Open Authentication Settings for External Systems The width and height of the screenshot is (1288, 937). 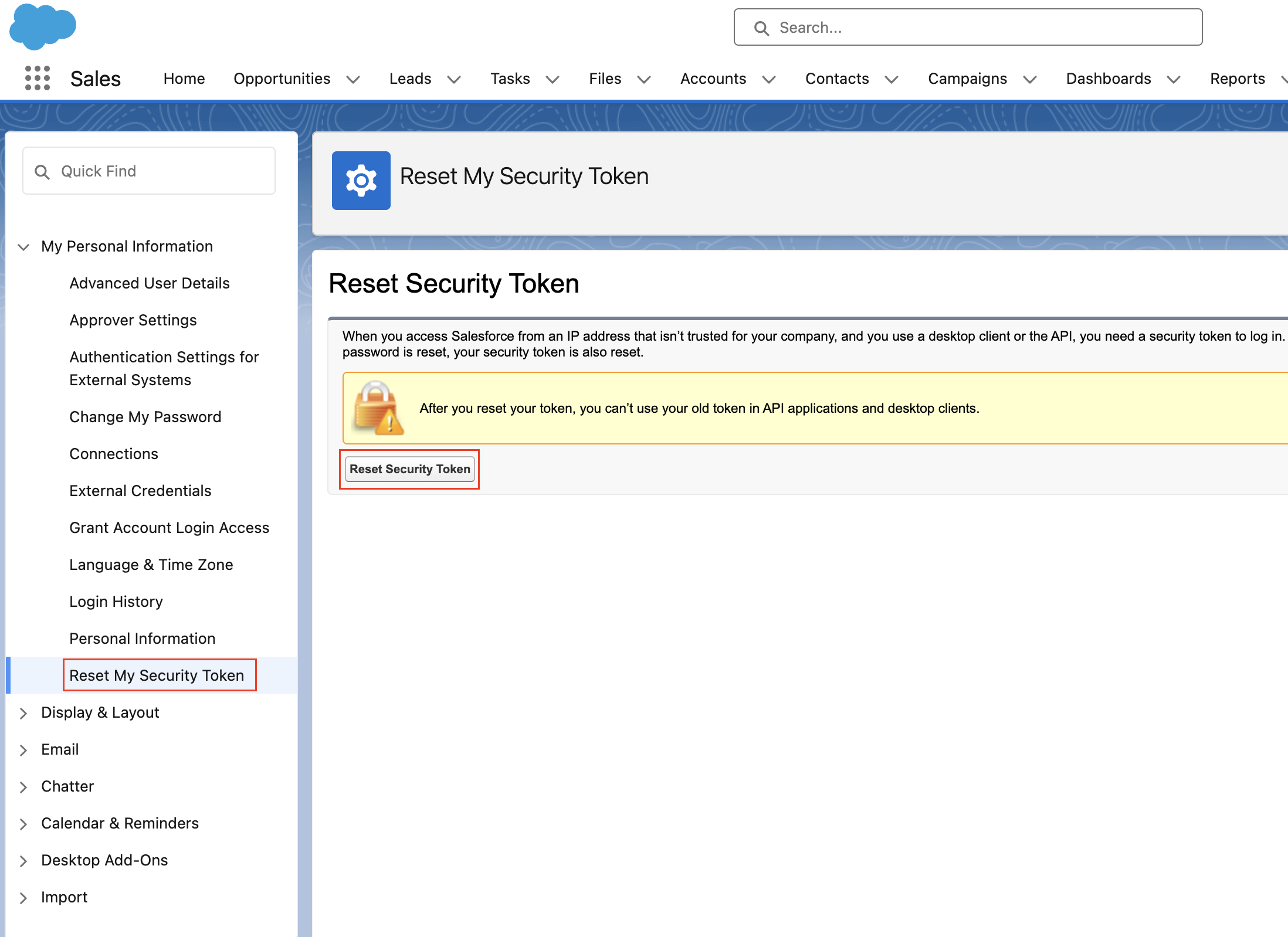[164, 368]
